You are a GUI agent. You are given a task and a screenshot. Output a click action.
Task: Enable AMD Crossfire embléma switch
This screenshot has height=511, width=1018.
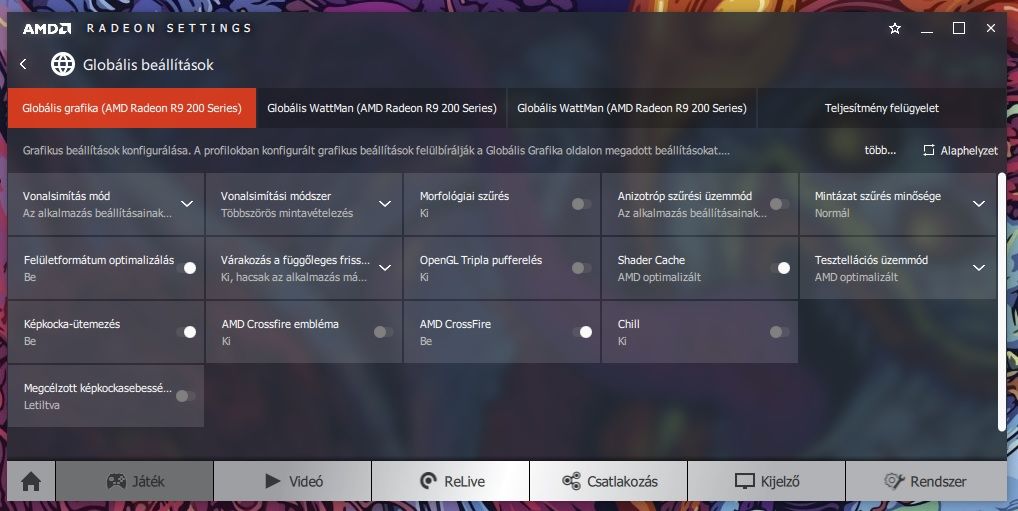(x=384, y=332)
